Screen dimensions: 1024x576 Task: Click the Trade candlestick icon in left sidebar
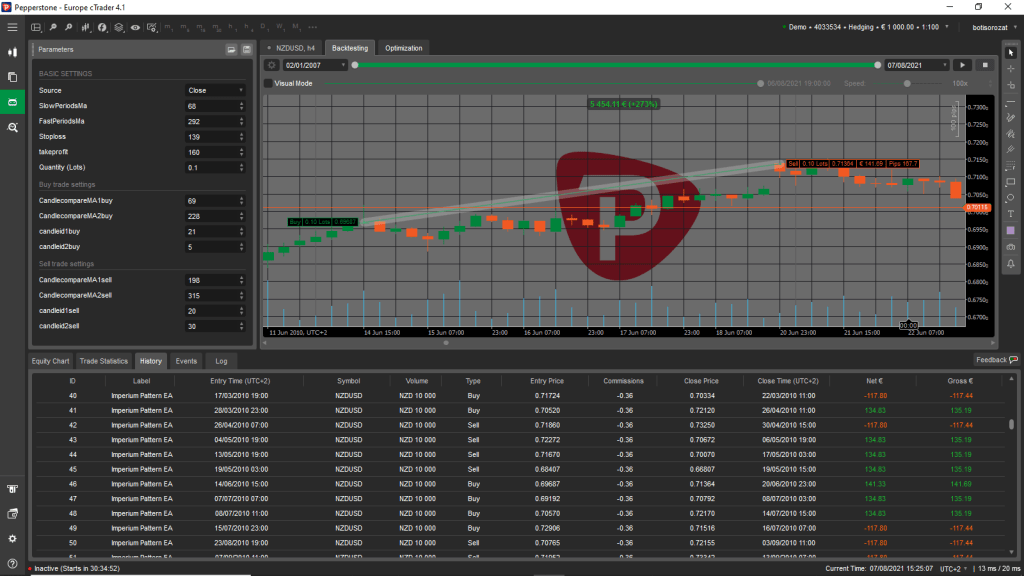[x=12, y=51]
